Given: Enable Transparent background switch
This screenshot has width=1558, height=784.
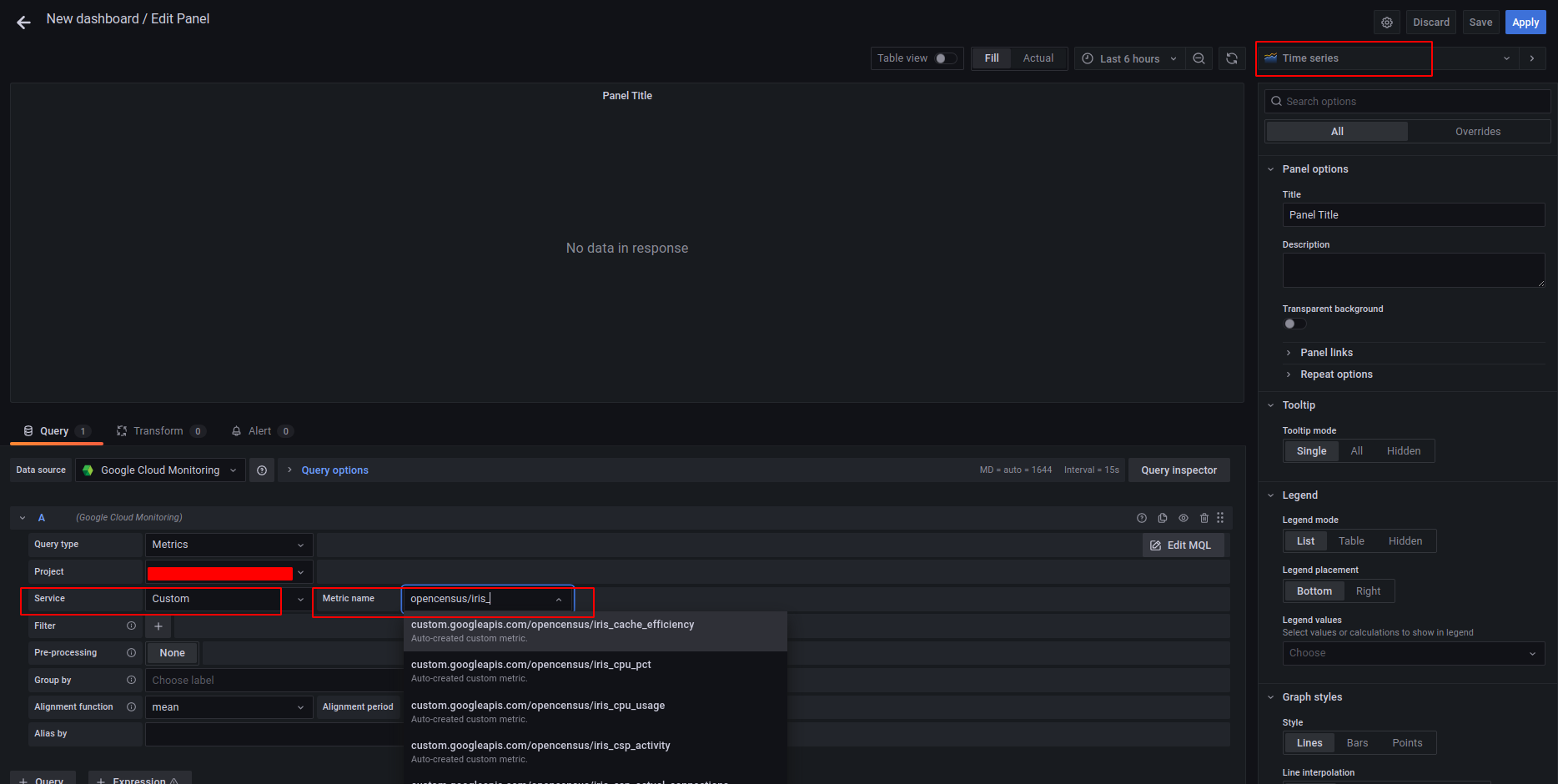Looking at the screenshot, I should (1294, 324).
